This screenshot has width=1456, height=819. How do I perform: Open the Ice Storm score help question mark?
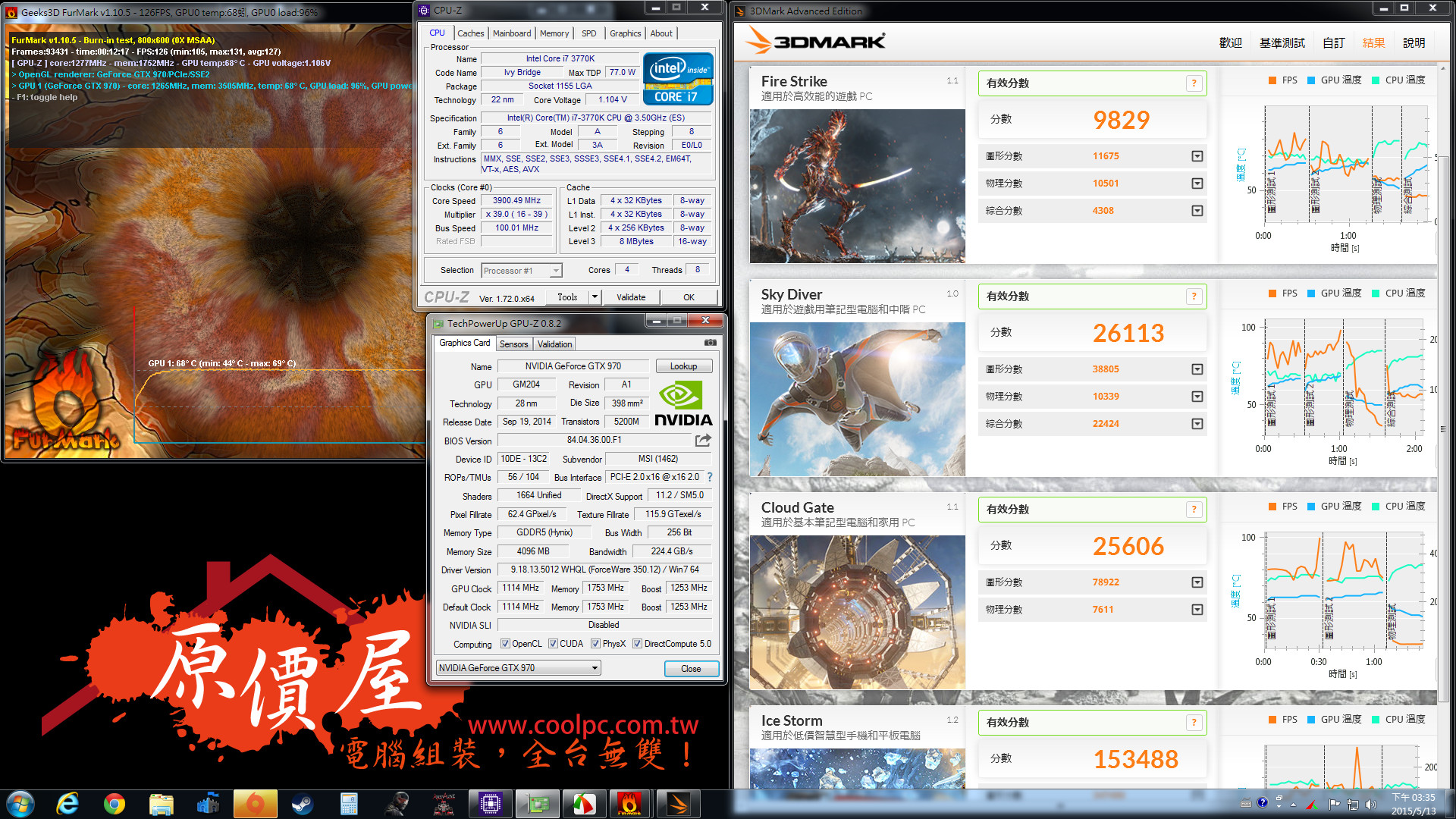[x=1194, y=723]
